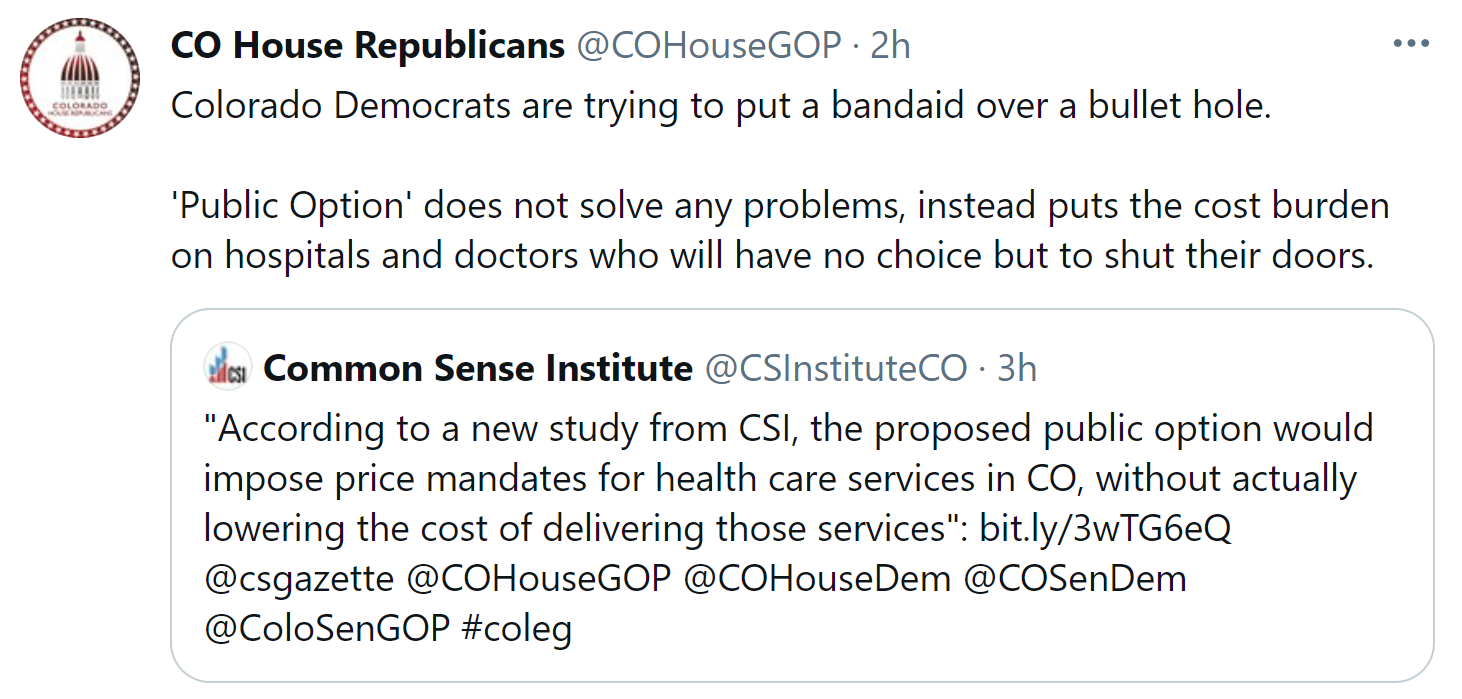Open the CO House Republicans display name

click(x=368, y=46)
